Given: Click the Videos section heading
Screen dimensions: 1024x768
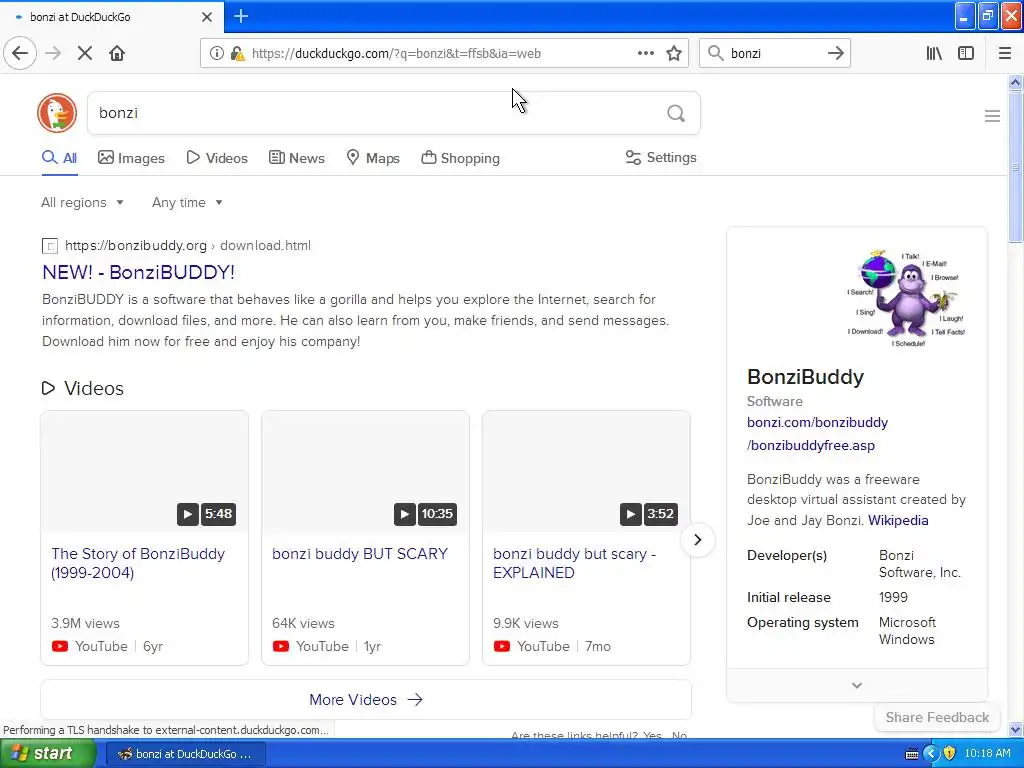Looking at the screenshot, I should (93, 389).
